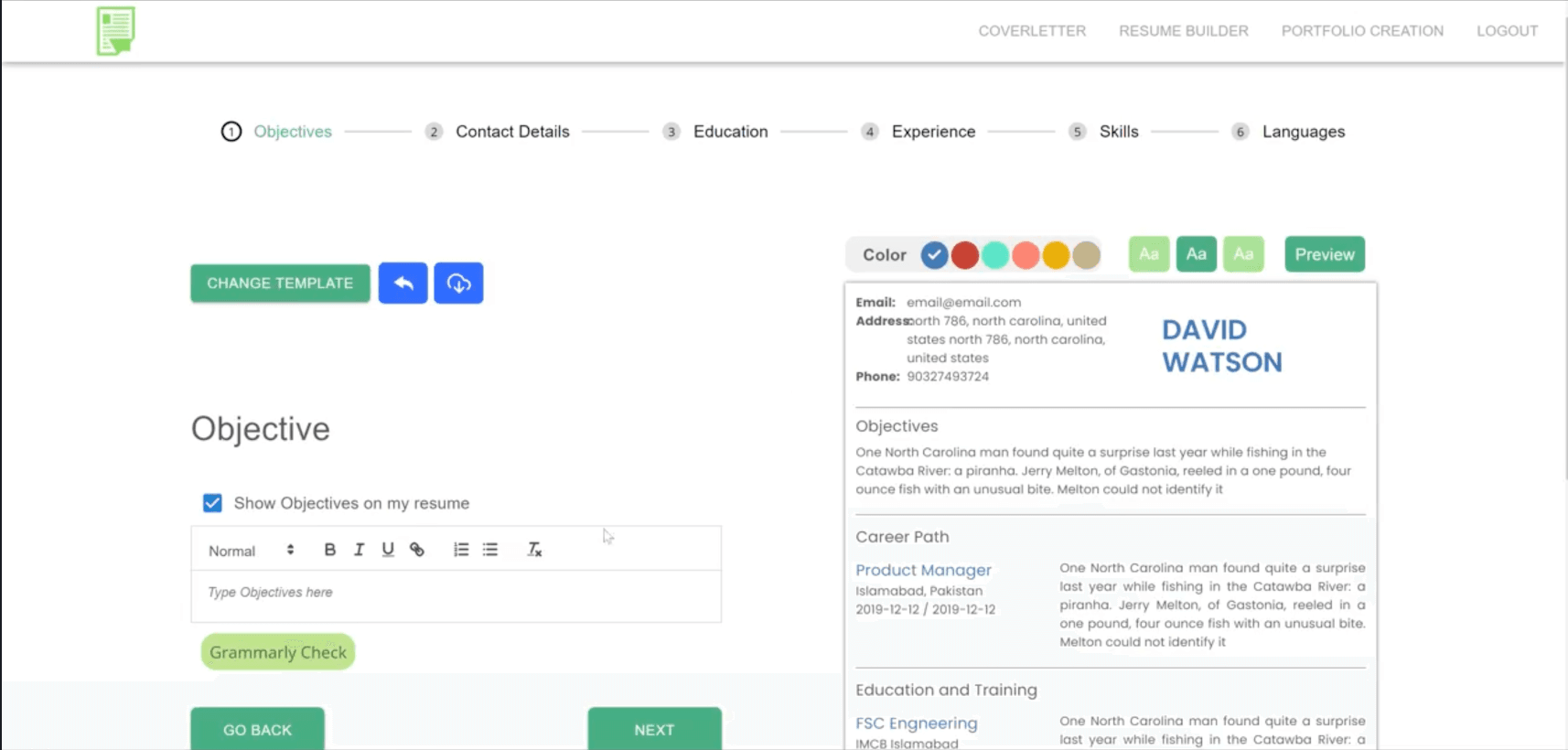The image size is (1568, 750).
Task: Click the phone number 90327493724
Action: [x=948, y=377]
